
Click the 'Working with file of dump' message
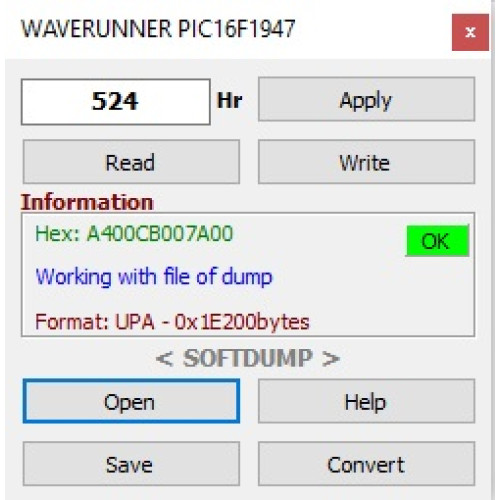click(154, 277)
